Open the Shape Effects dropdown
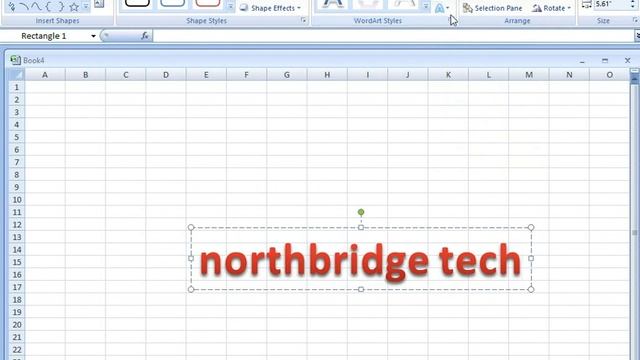Image resolution: width=640 pixels, height=360 pixels. (x=270, y=8)
